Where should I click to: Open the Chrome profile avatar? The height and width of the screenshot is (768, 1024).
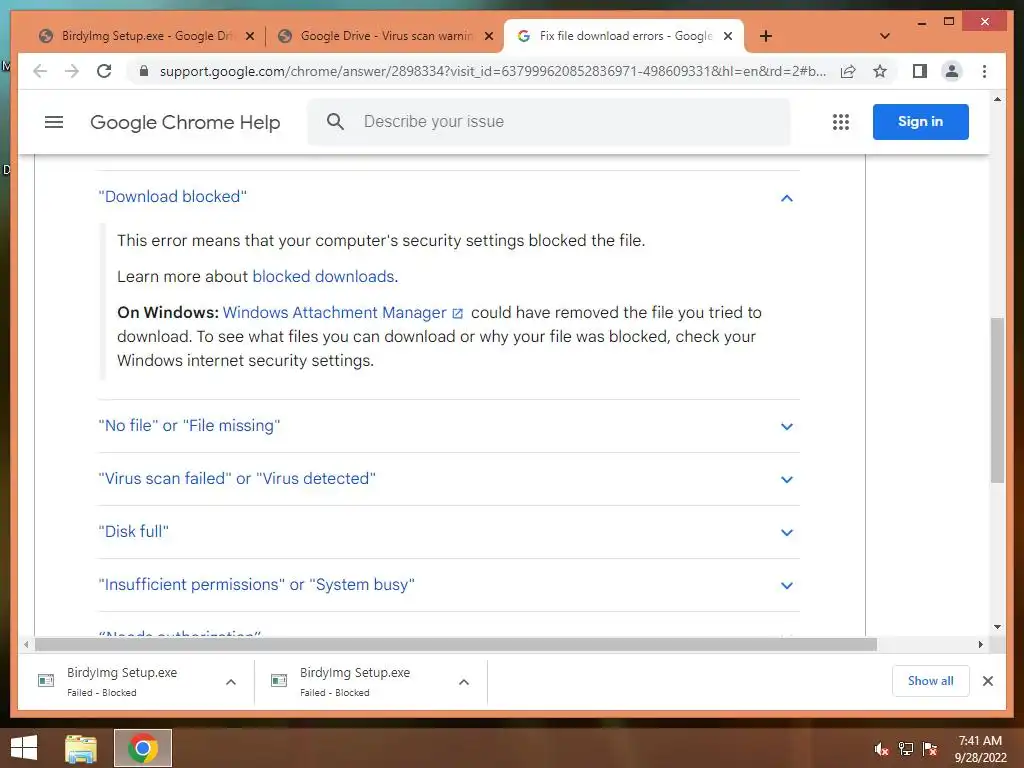pyautogui.click(x=952, y=71)
